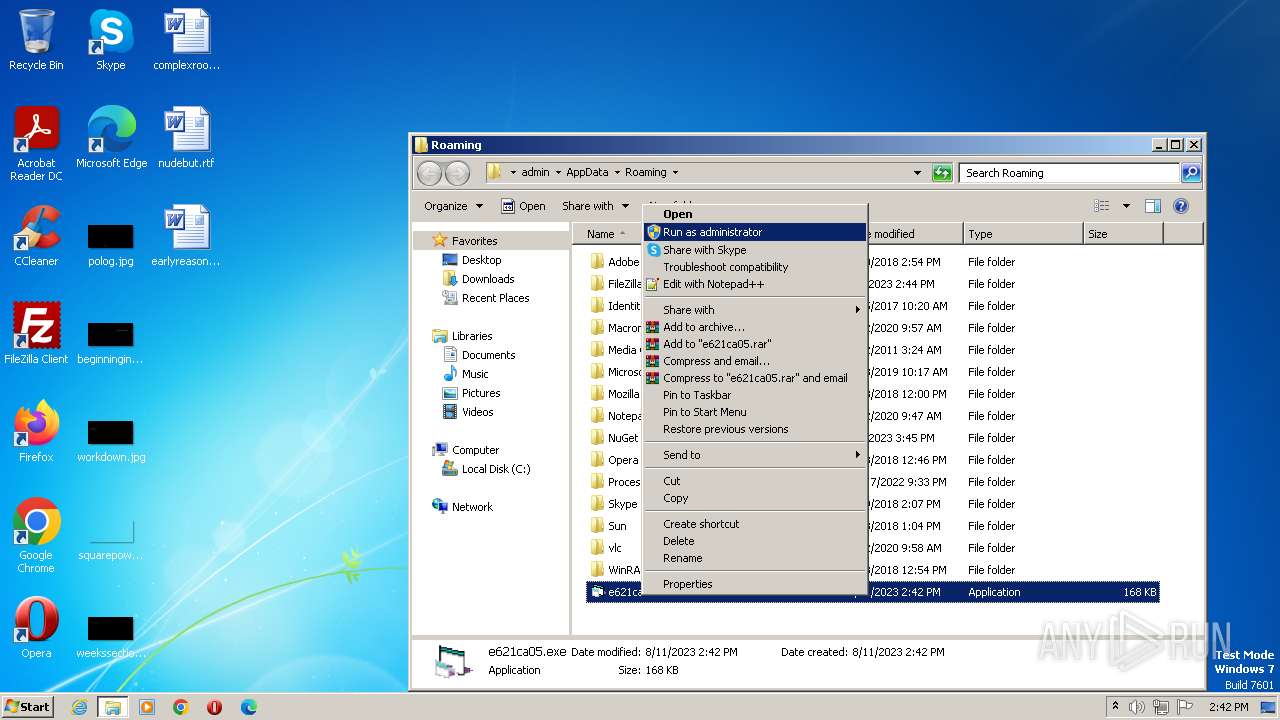Image resolution: width=1280 pixels, height=720 pixels.
Task: Sort by Size column header
Action: pos(1123,234)
